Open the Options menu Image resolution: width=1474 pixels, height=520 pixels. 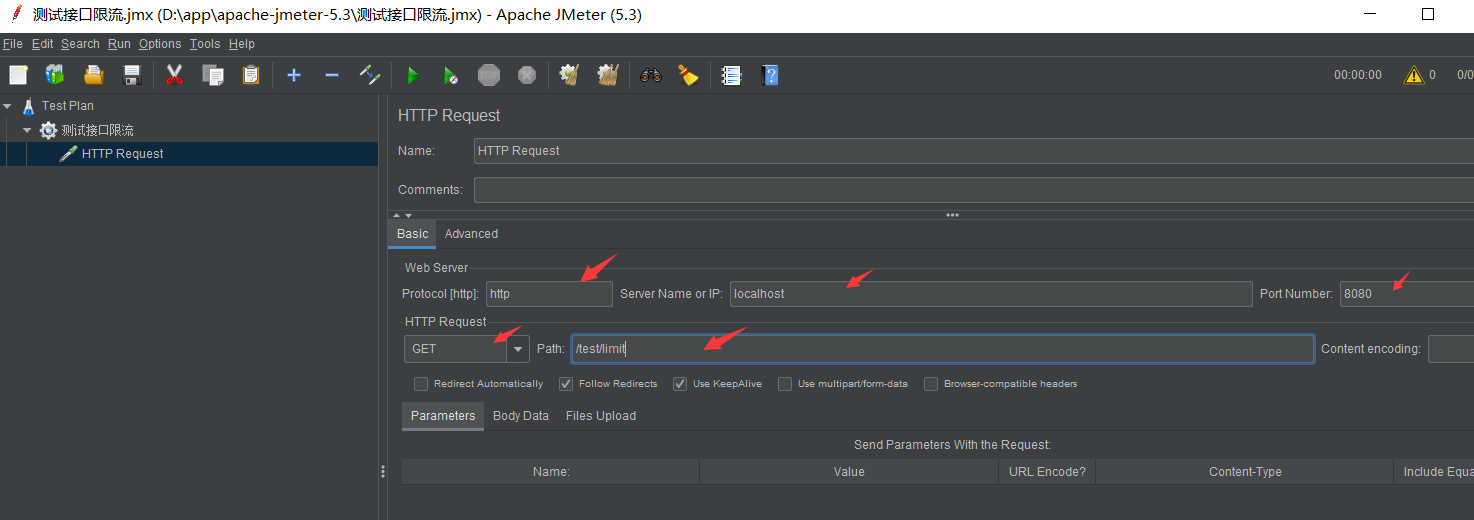(160, 44)
